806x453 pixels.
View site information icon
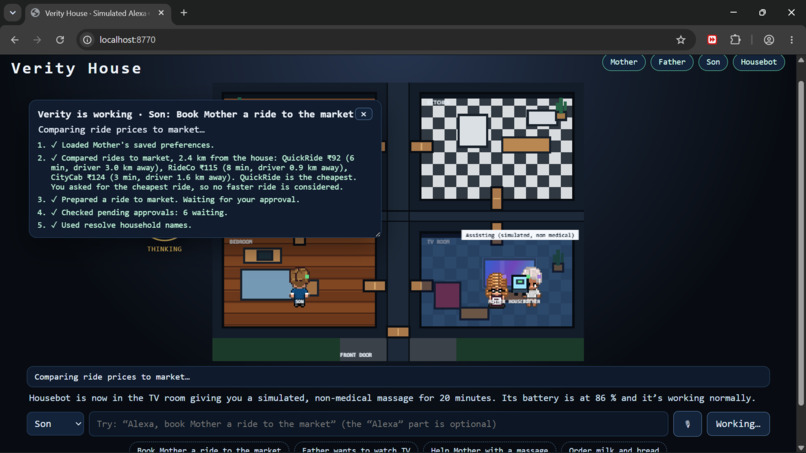[87, 40]
